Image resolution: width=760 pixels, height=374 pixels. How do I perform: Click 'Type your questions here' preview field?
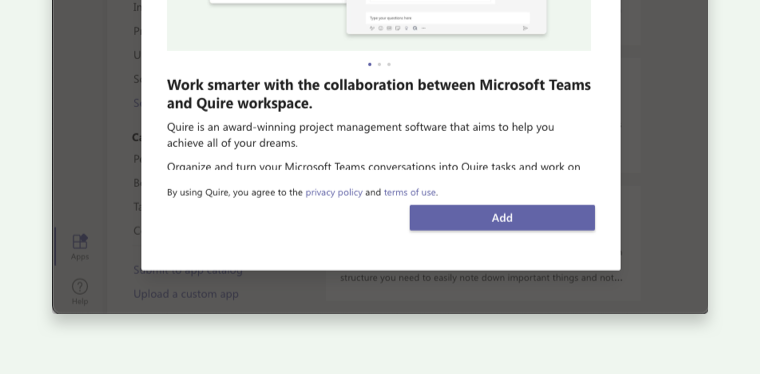(x=447, y=18)
